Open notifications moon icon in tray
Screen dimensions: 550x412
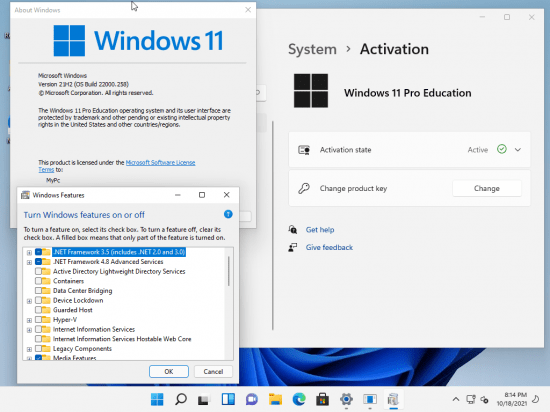536,399
